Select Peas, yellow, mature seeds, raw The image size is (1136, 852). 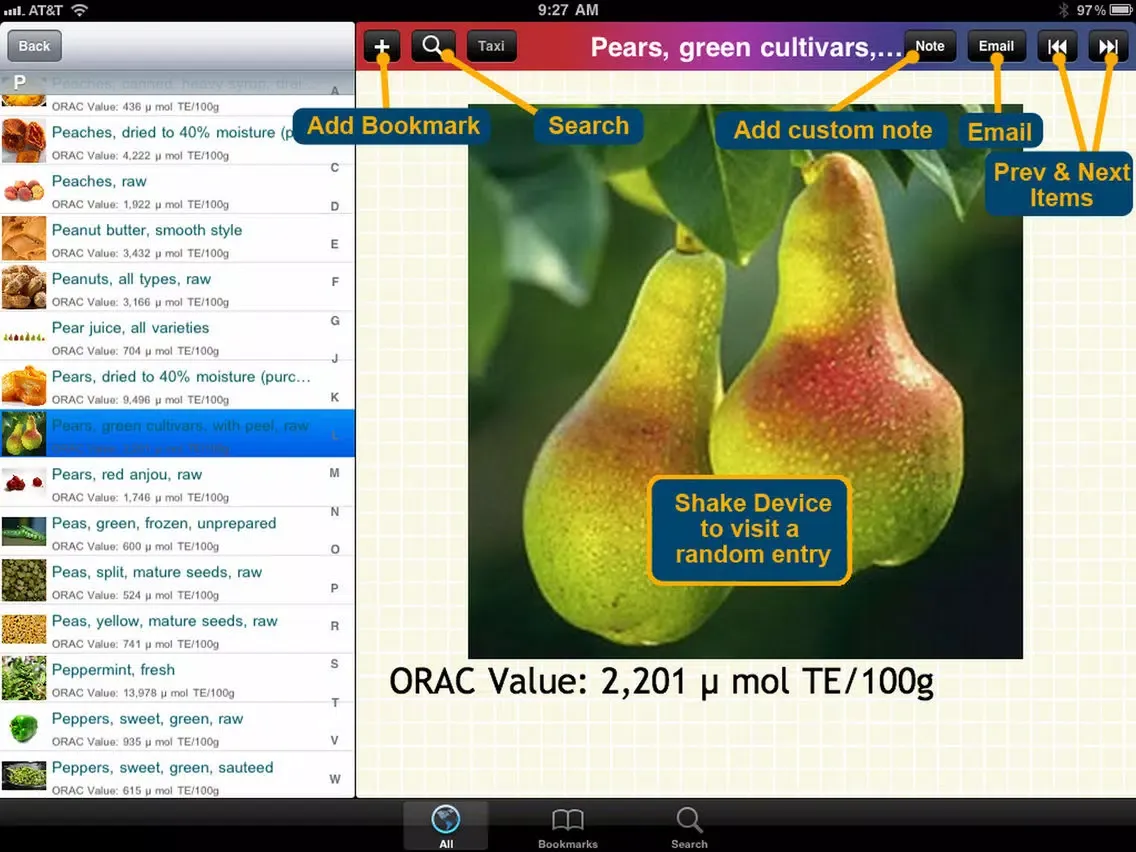point(178,630)
